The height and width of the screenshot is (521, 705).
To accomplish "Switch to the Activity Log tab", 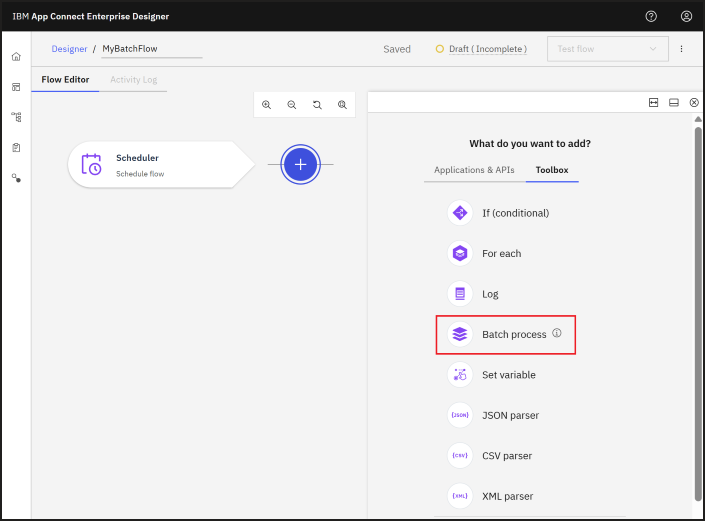I will pos(134,80).
